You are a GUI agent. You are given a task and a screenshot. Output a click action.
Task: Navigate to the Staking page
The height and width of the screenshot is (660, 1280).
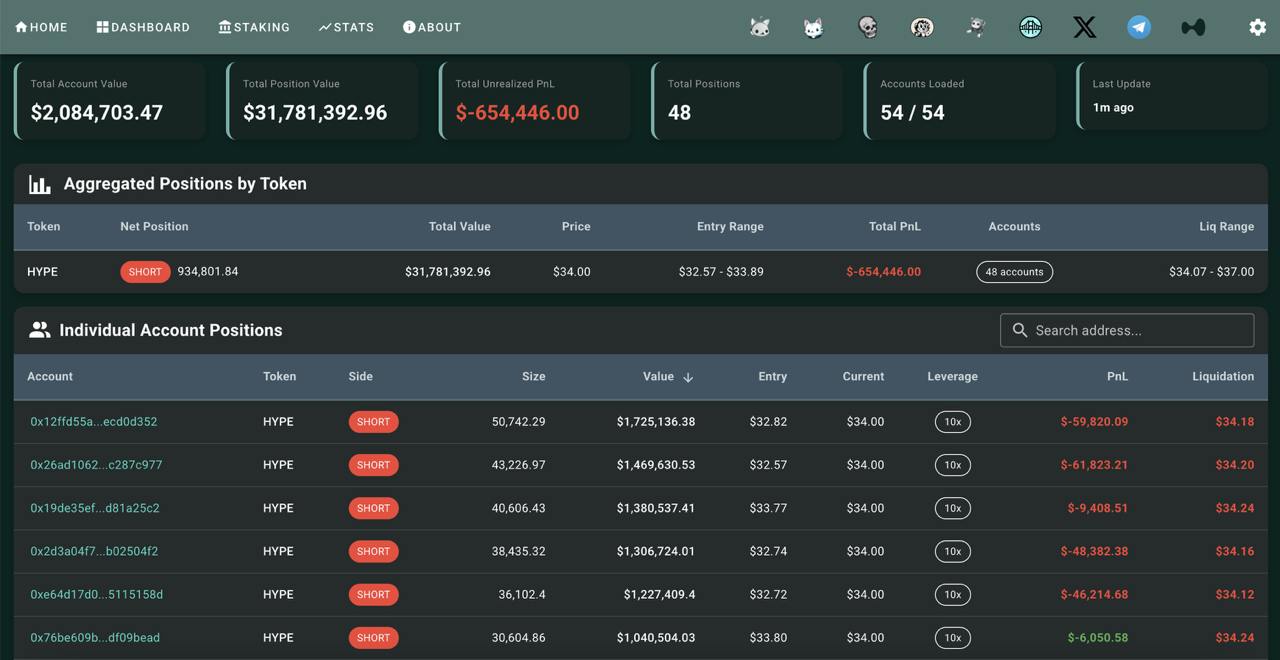[254, 27]
